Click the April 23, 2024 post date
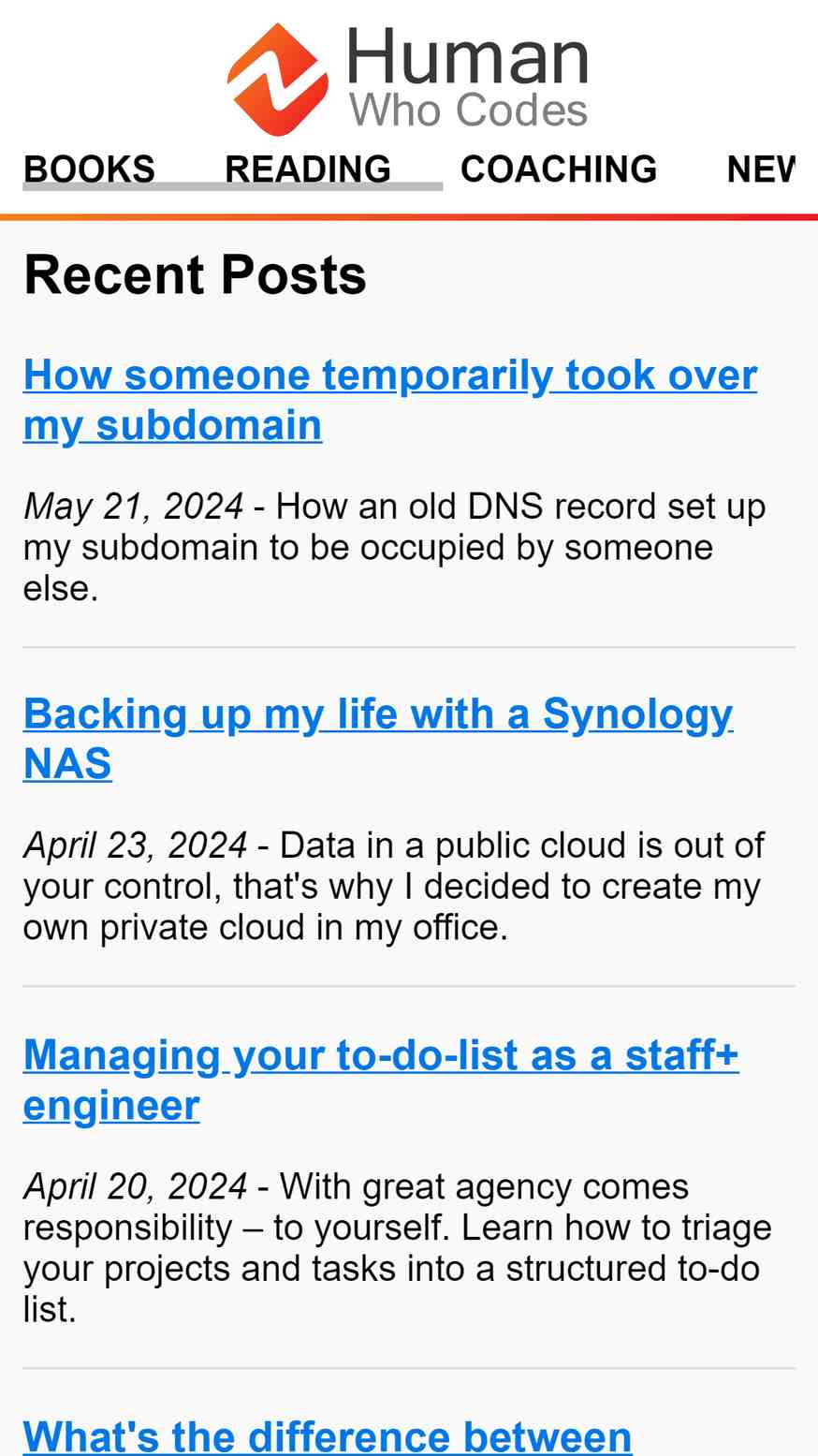818x1456 pixels. click(136, 846)
